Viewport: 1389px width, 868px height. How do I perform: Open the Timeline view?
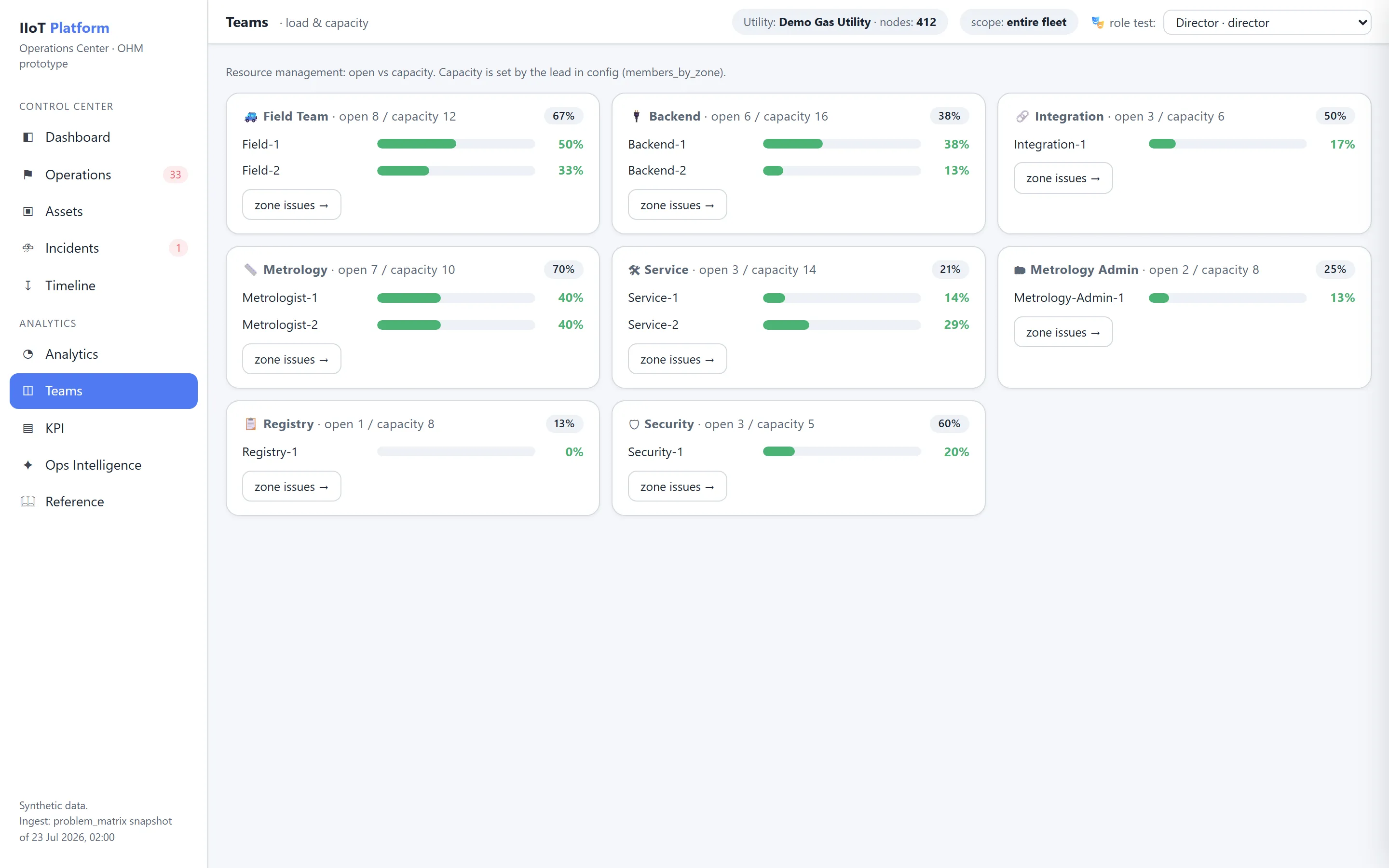pos(103,285)
